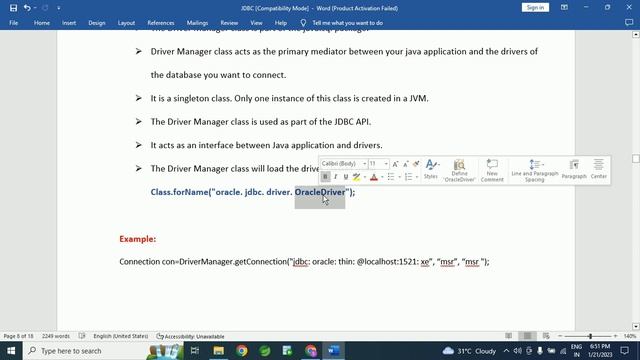Open Customize Quick Access Toolbar menu
Image resolution: width=640 pixels, height=360 pixels.
coord(59,8)
